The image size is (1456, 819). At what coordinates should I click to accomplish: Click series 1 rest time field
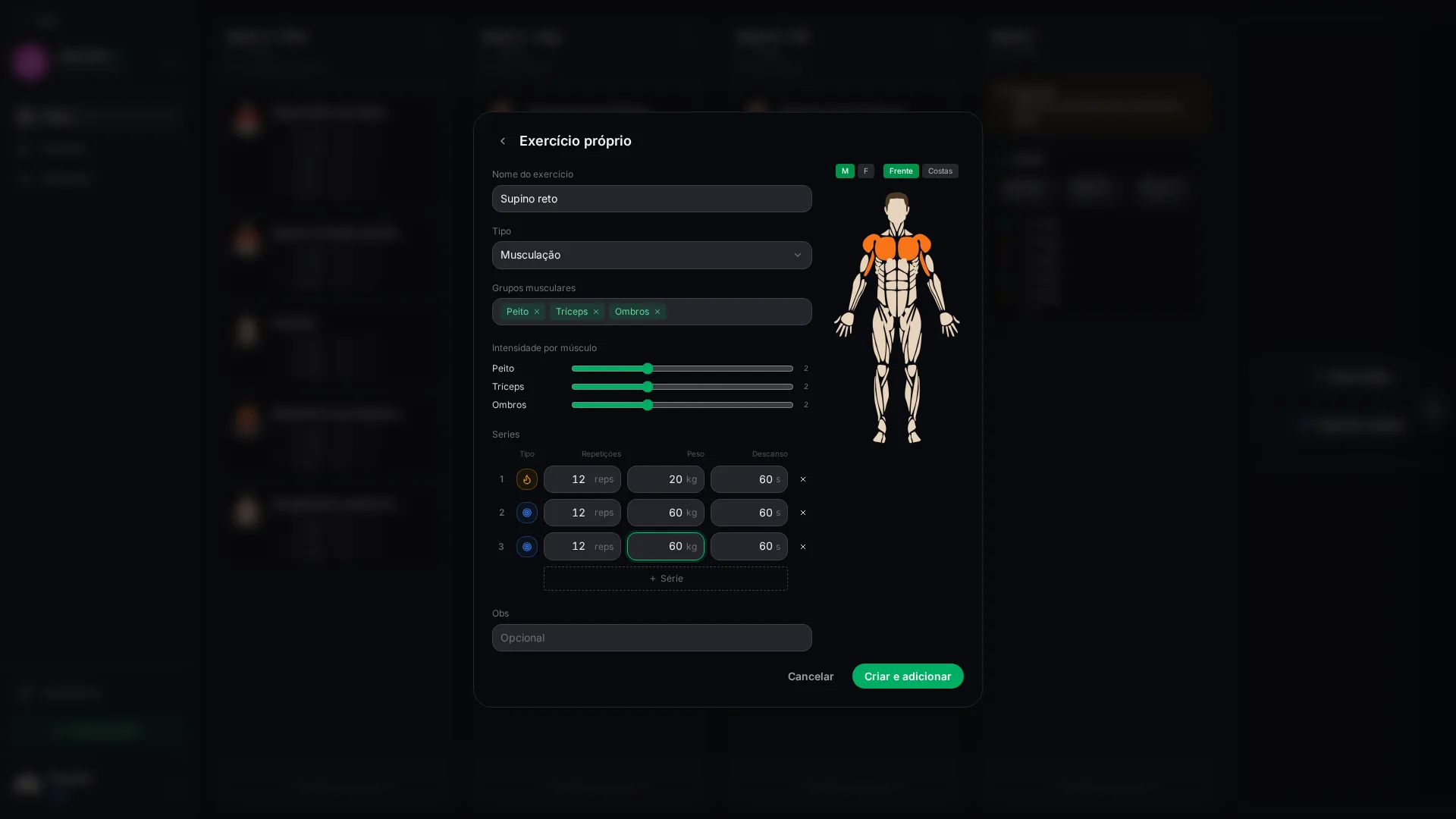tap(749, 479)
